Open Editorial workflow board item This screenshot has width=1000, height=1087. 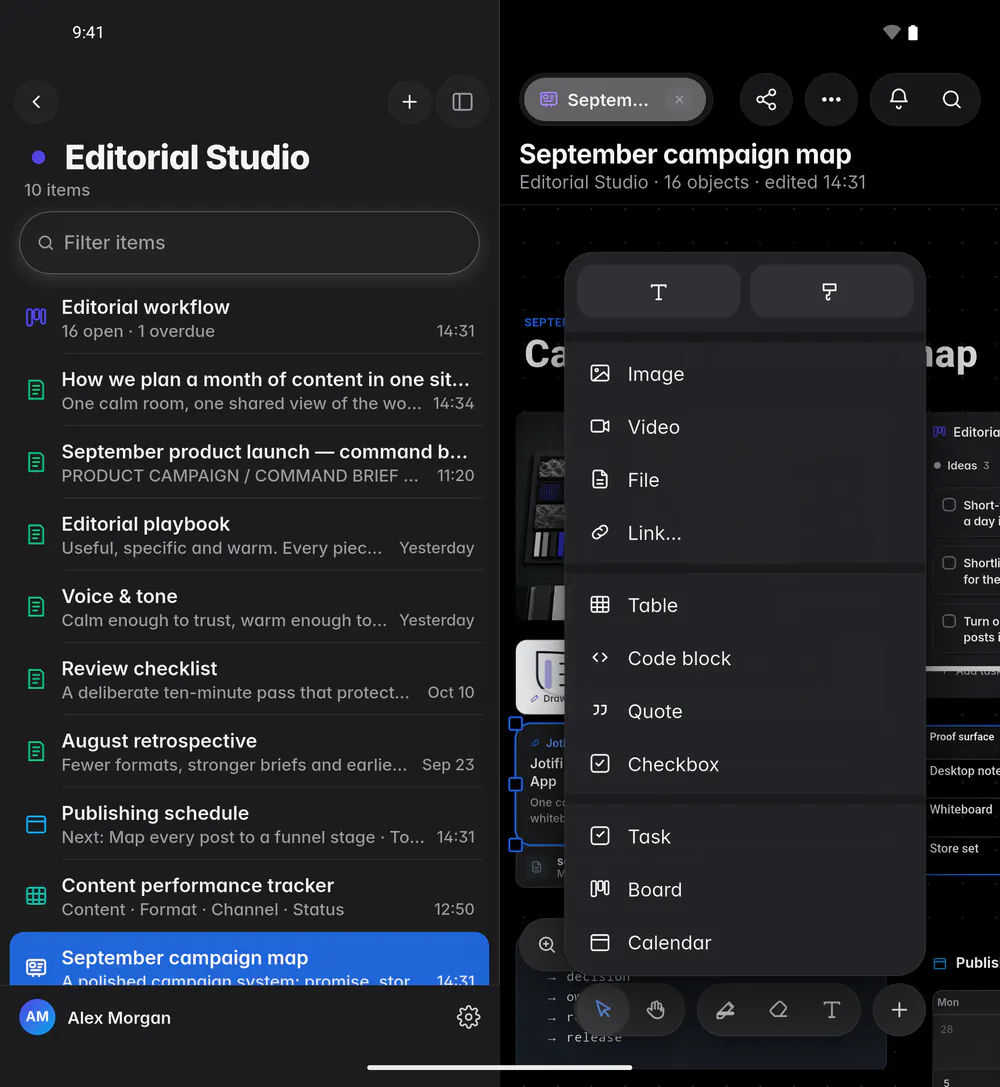[249, 319]
